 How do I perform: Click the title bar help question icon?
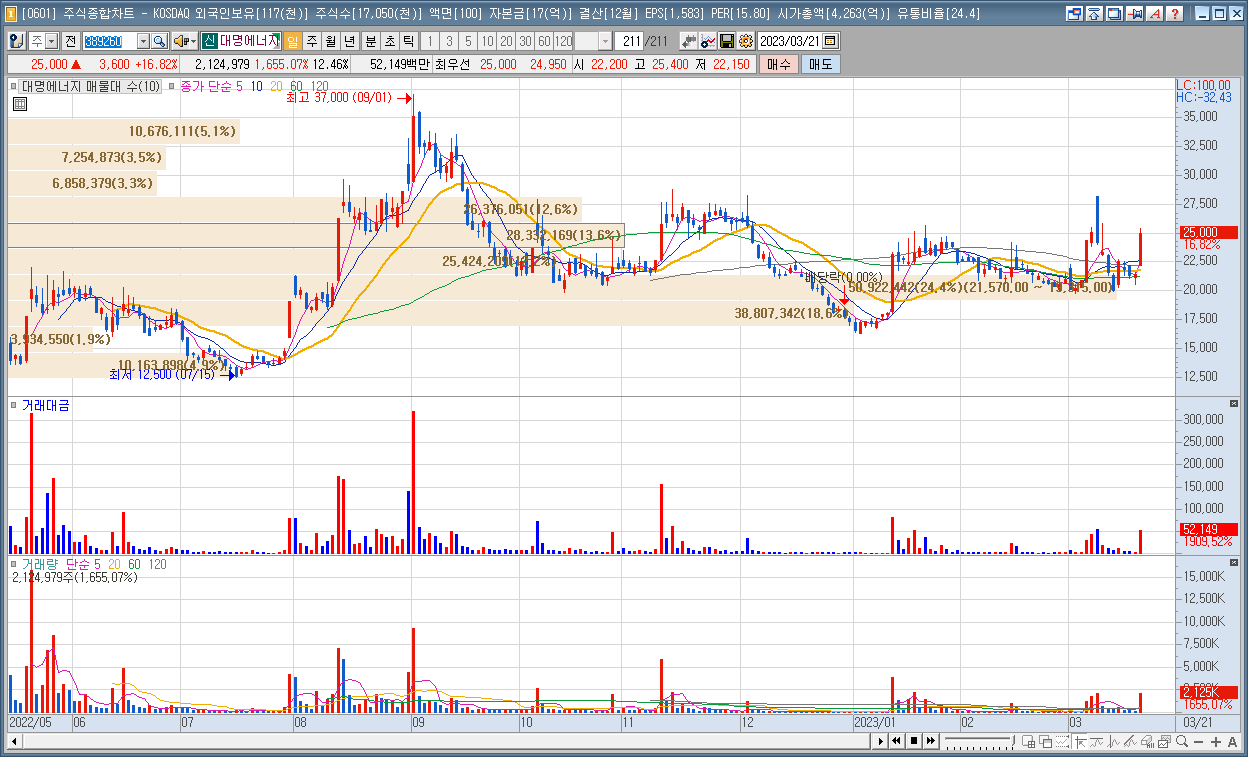1174,14
